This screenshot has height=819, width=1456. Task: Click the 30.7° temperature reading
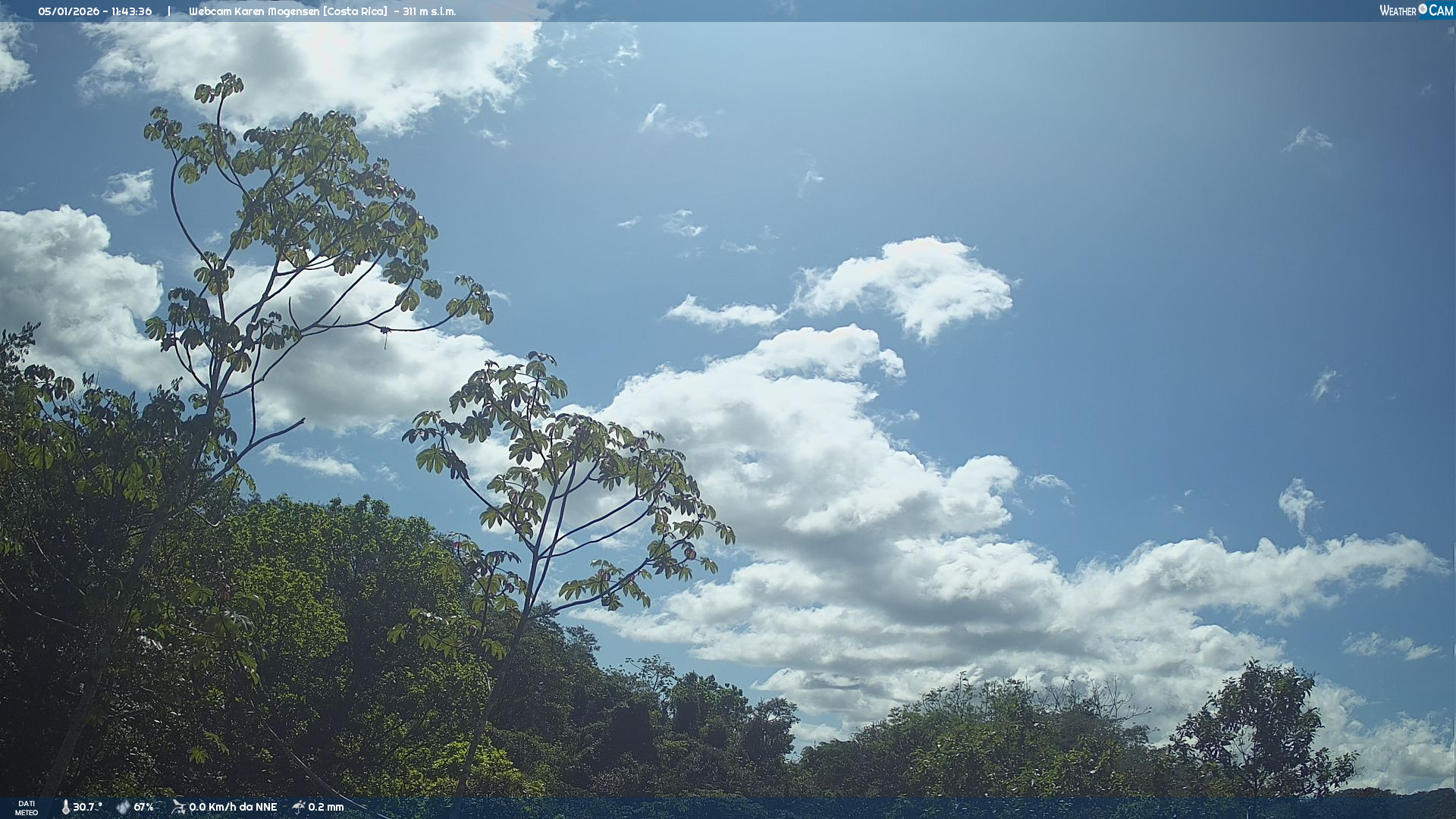point(87,807)
